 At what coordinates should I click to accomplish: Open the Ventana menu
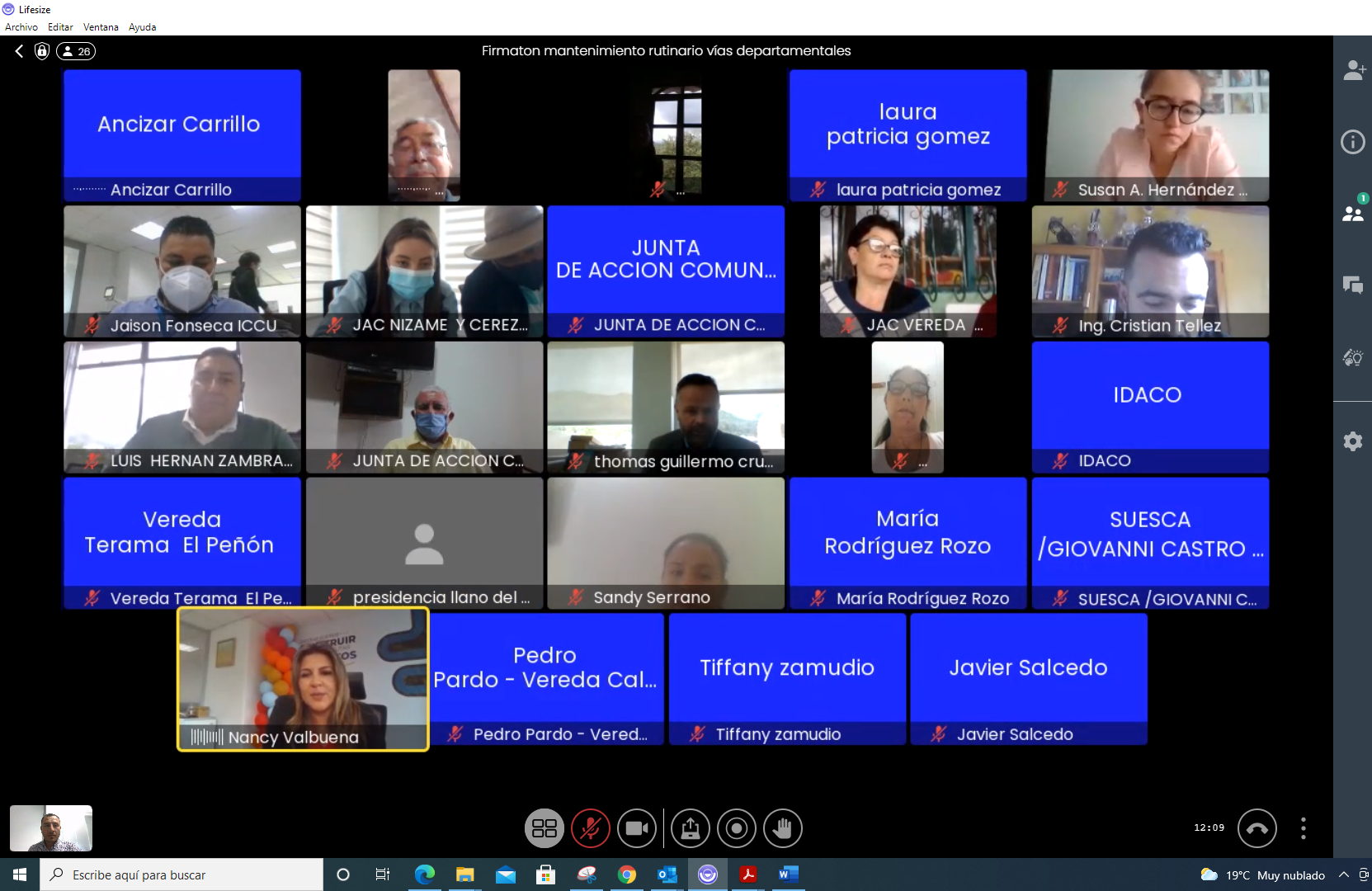[101, 27]
